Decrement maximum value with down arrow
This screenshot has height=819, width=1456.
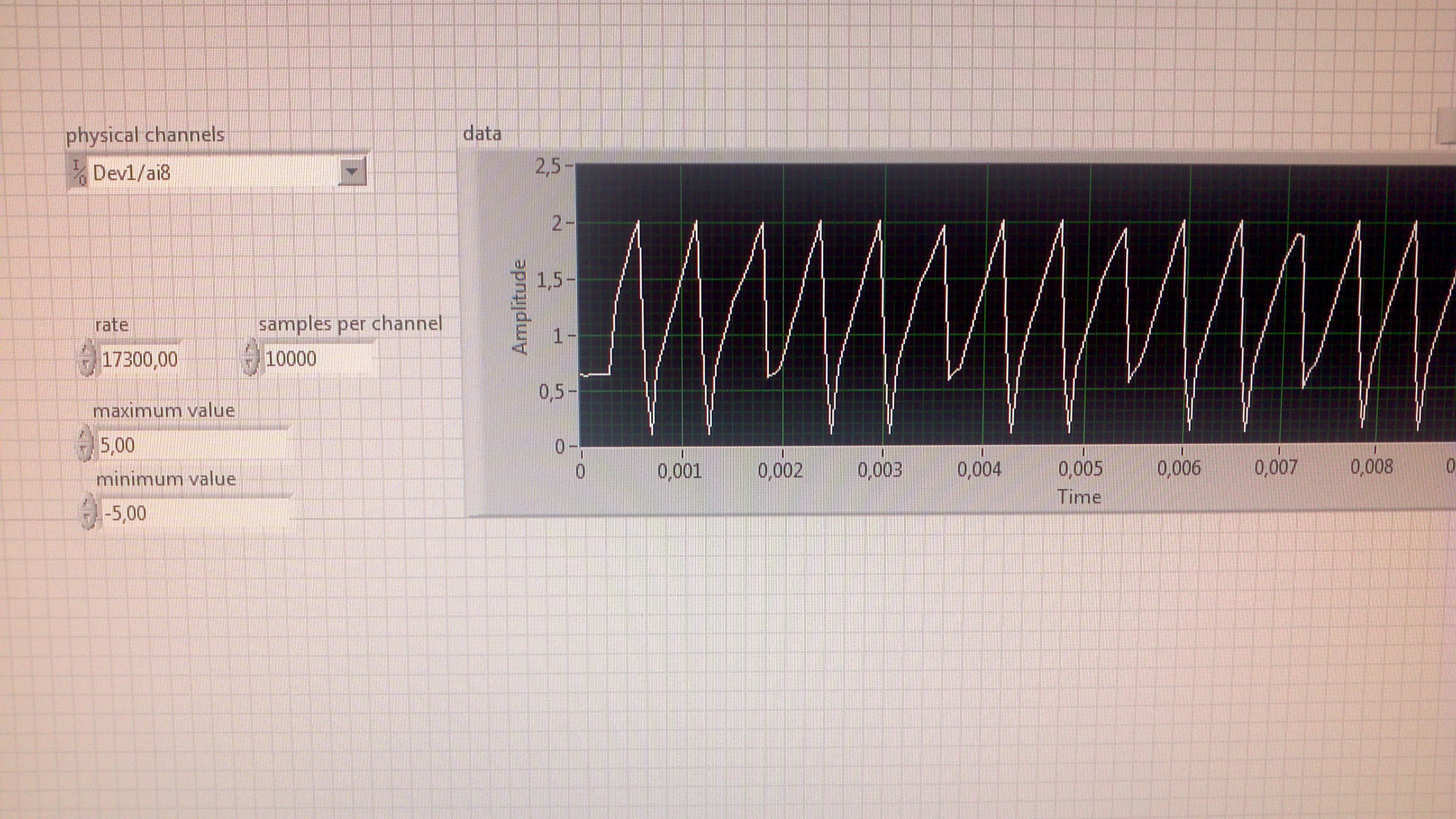[85, 452]
